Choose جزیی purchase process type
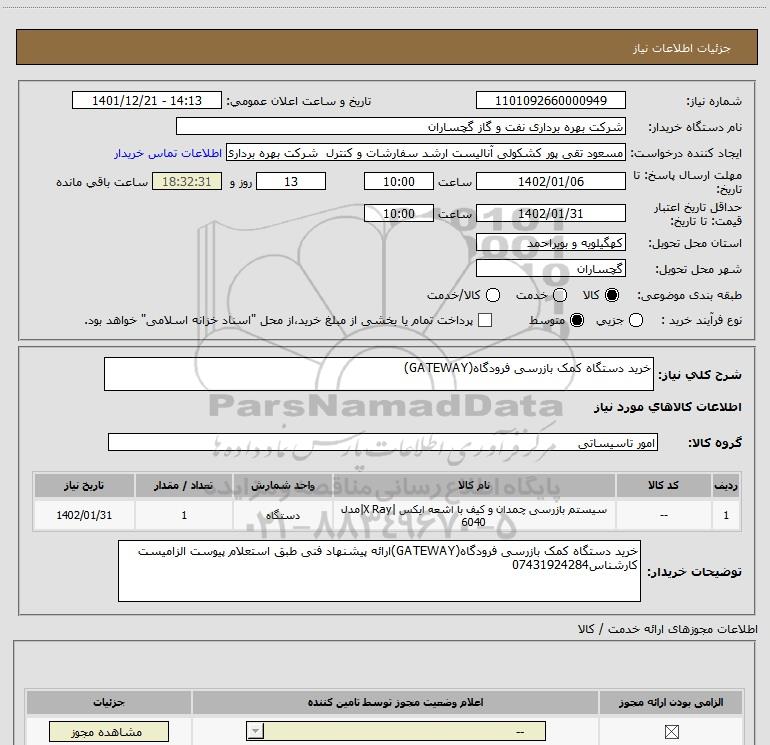 click(x=636, y=320)
